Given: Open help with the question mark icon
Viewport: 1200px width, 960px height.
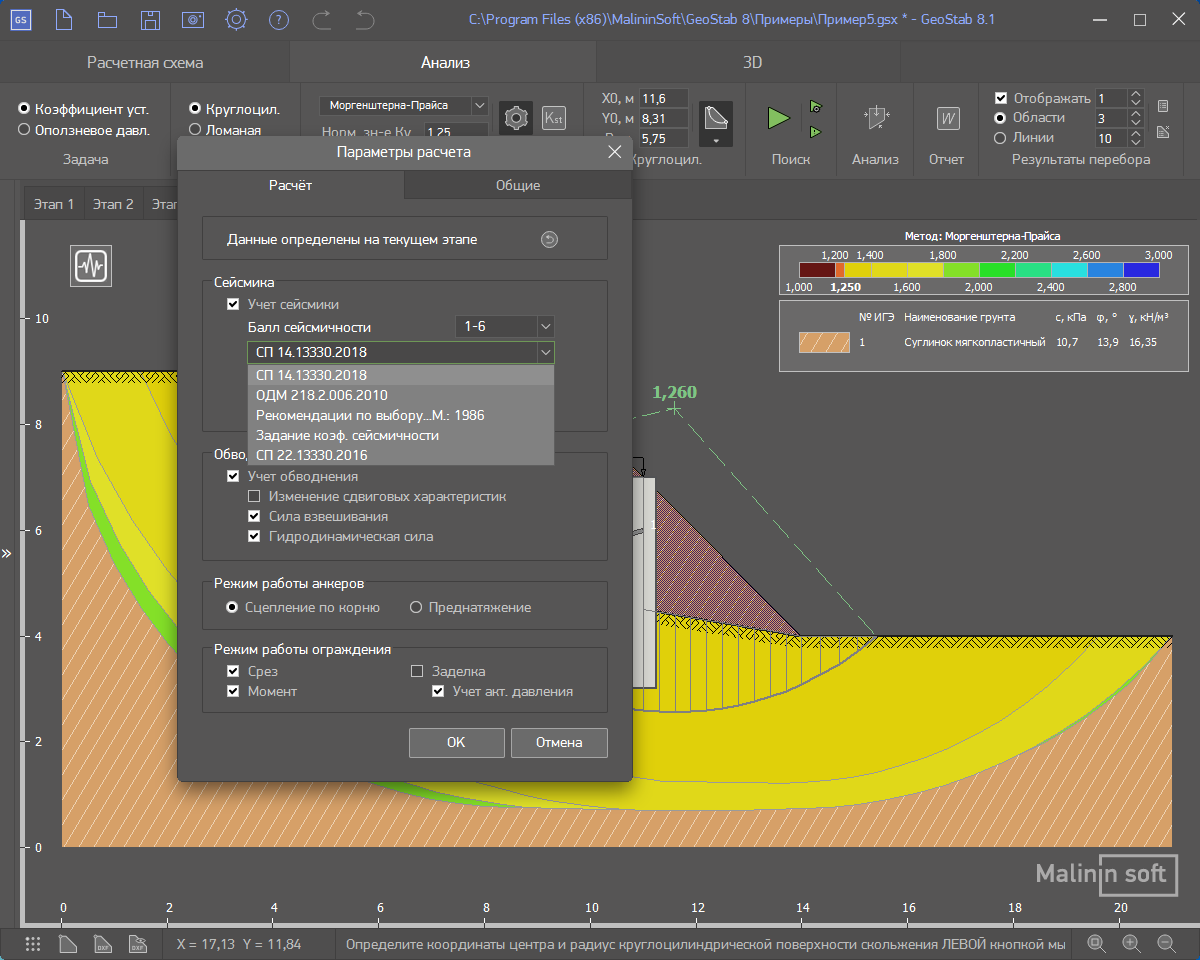Looking at the screenshot, I should [x=279, y=19].
